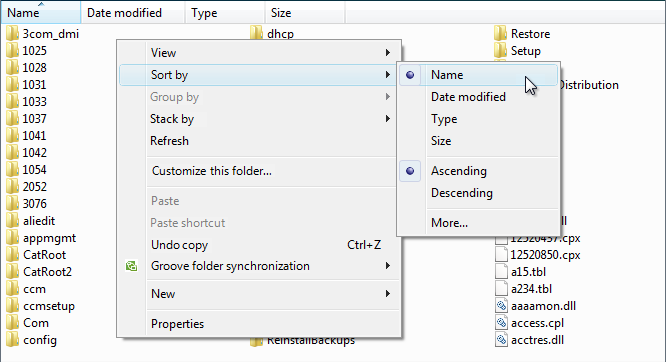Select the 1025 folder icon
This screenshot has width=666, height=362.
point(12,51)
